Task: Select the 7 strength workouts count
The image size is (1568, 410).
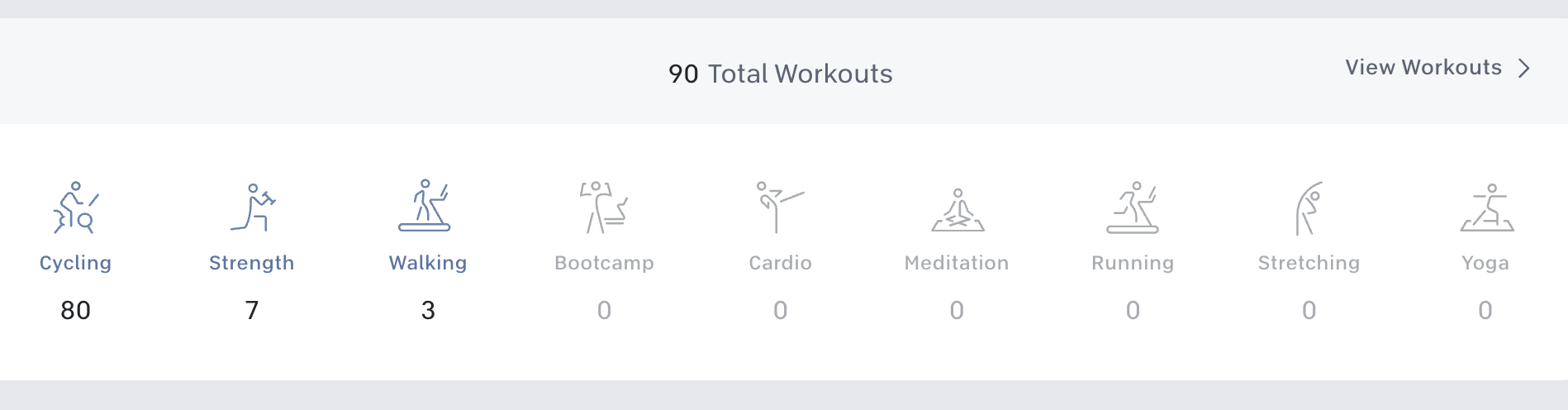Action: point(252,310)
